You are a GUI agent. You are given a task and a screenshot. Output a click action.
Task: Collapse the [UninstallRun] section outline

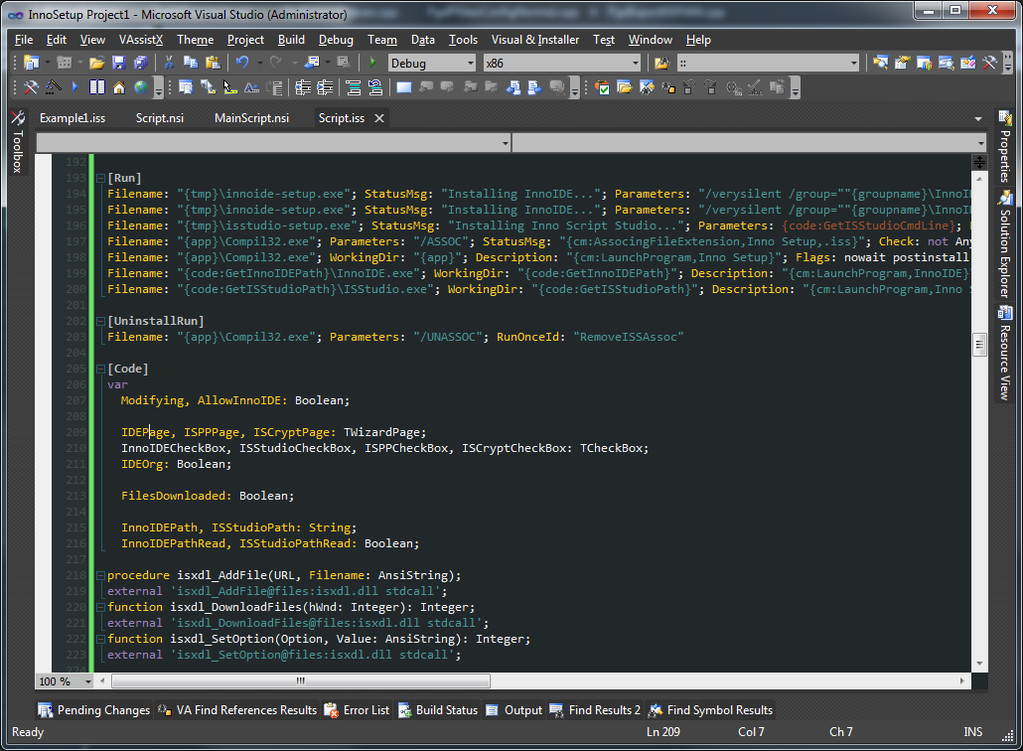tap(100, 321)
